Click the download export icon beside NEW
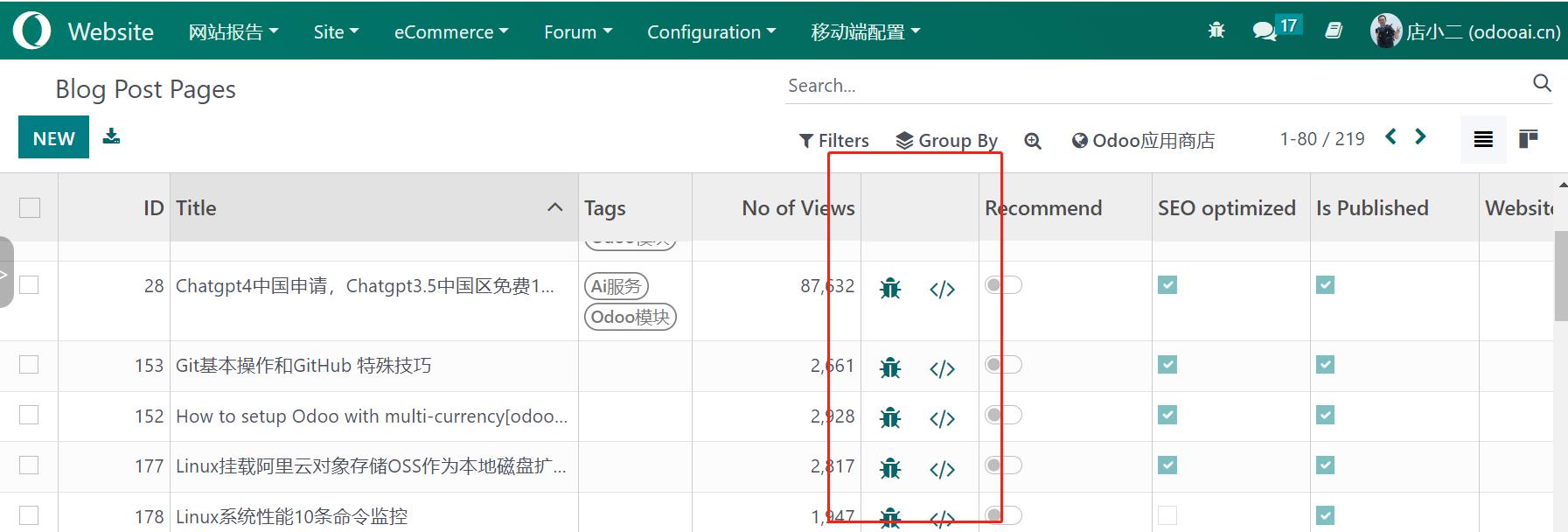Image resolution: width=1568 pixels, height=532 pixels. (111, 136)
